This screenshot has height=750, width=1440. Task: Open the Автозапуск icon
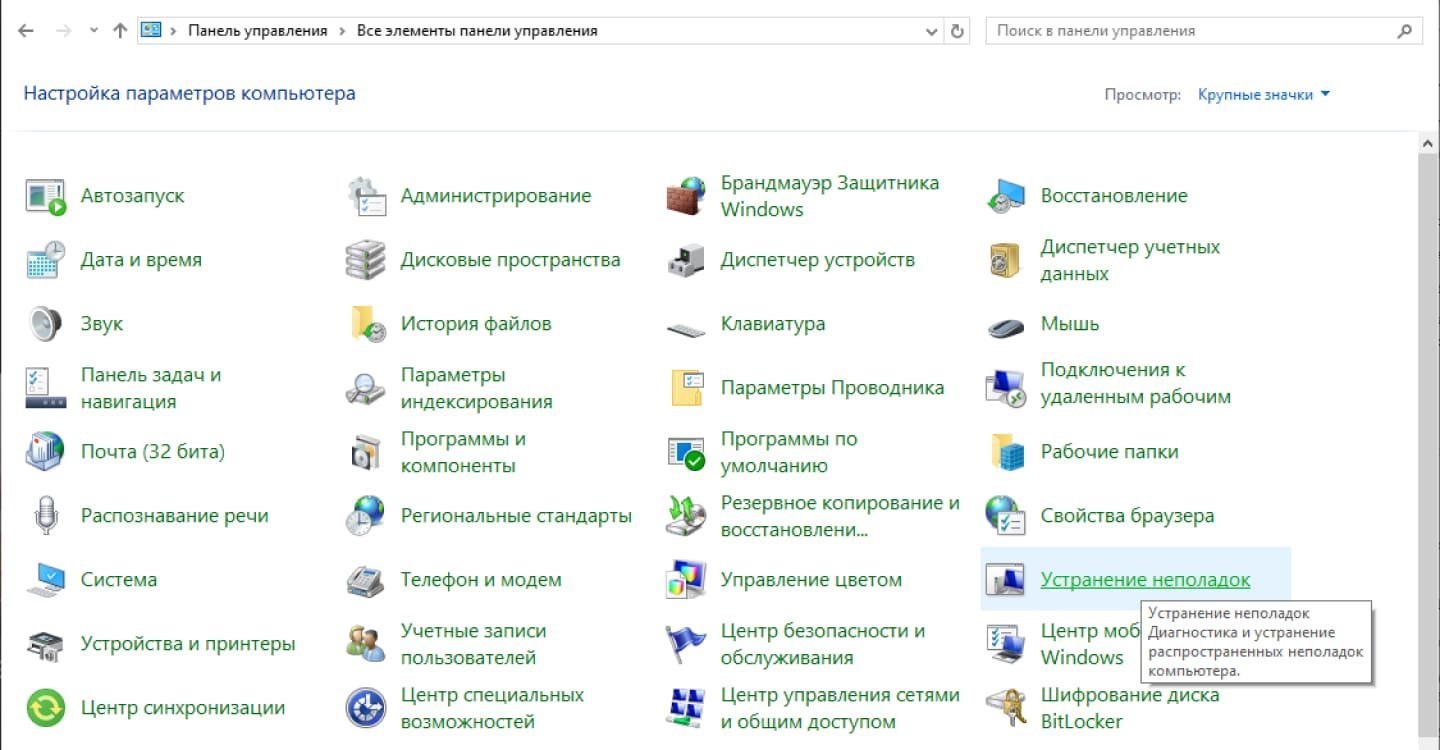[45, 196]
